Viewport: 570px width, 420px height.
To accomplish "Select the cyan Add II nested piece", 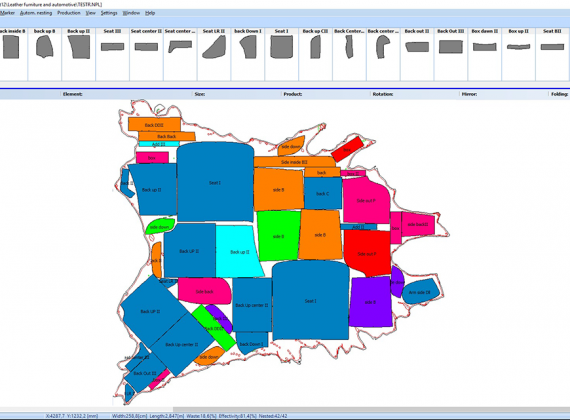I will 159,144.
